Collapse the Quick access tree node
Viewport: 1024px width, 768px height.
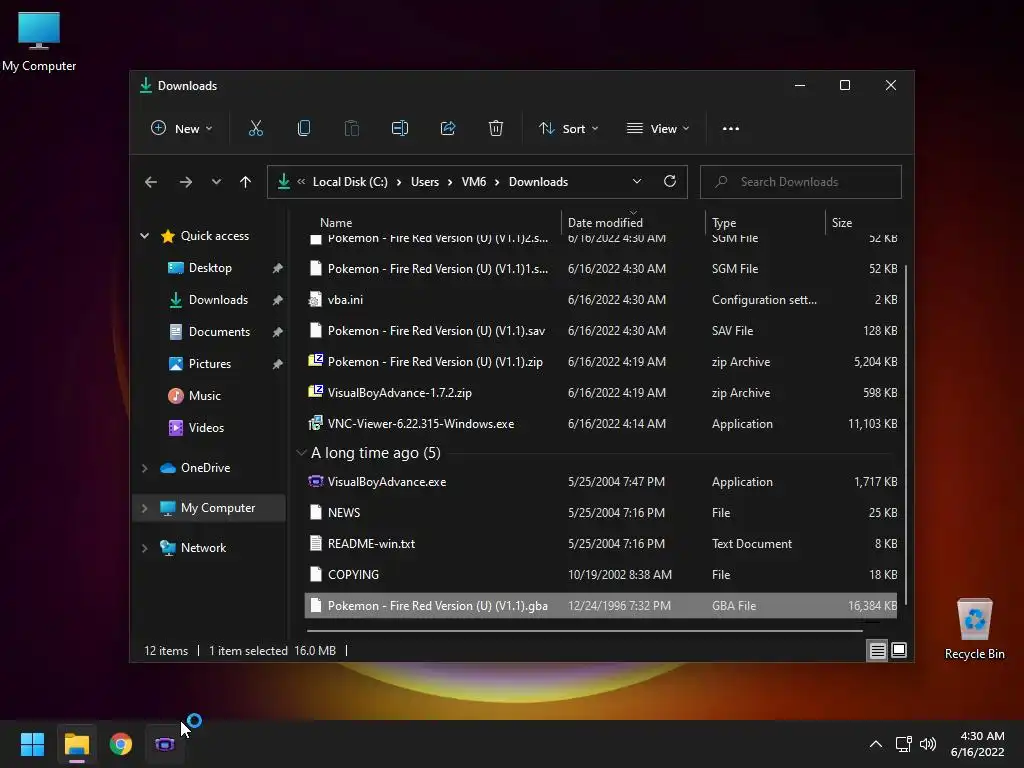click(x=144, y=236)
